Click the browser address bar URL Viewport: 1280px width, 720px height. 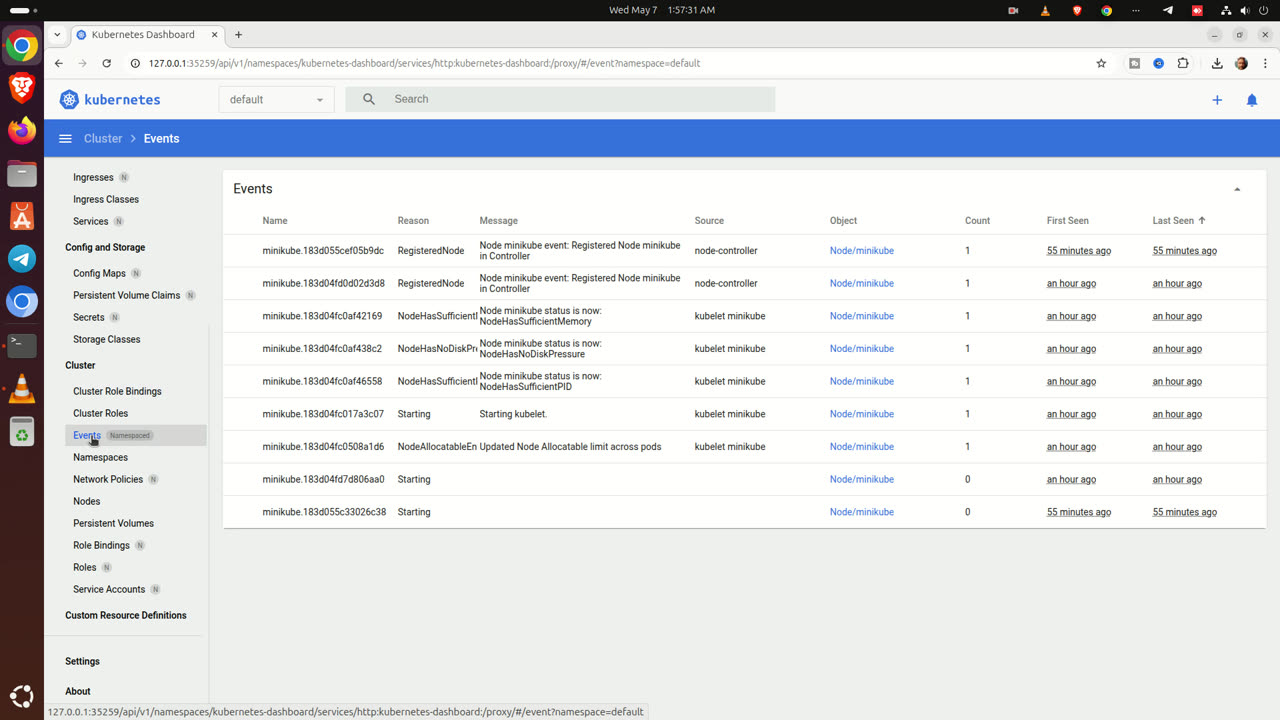point(424,63)
